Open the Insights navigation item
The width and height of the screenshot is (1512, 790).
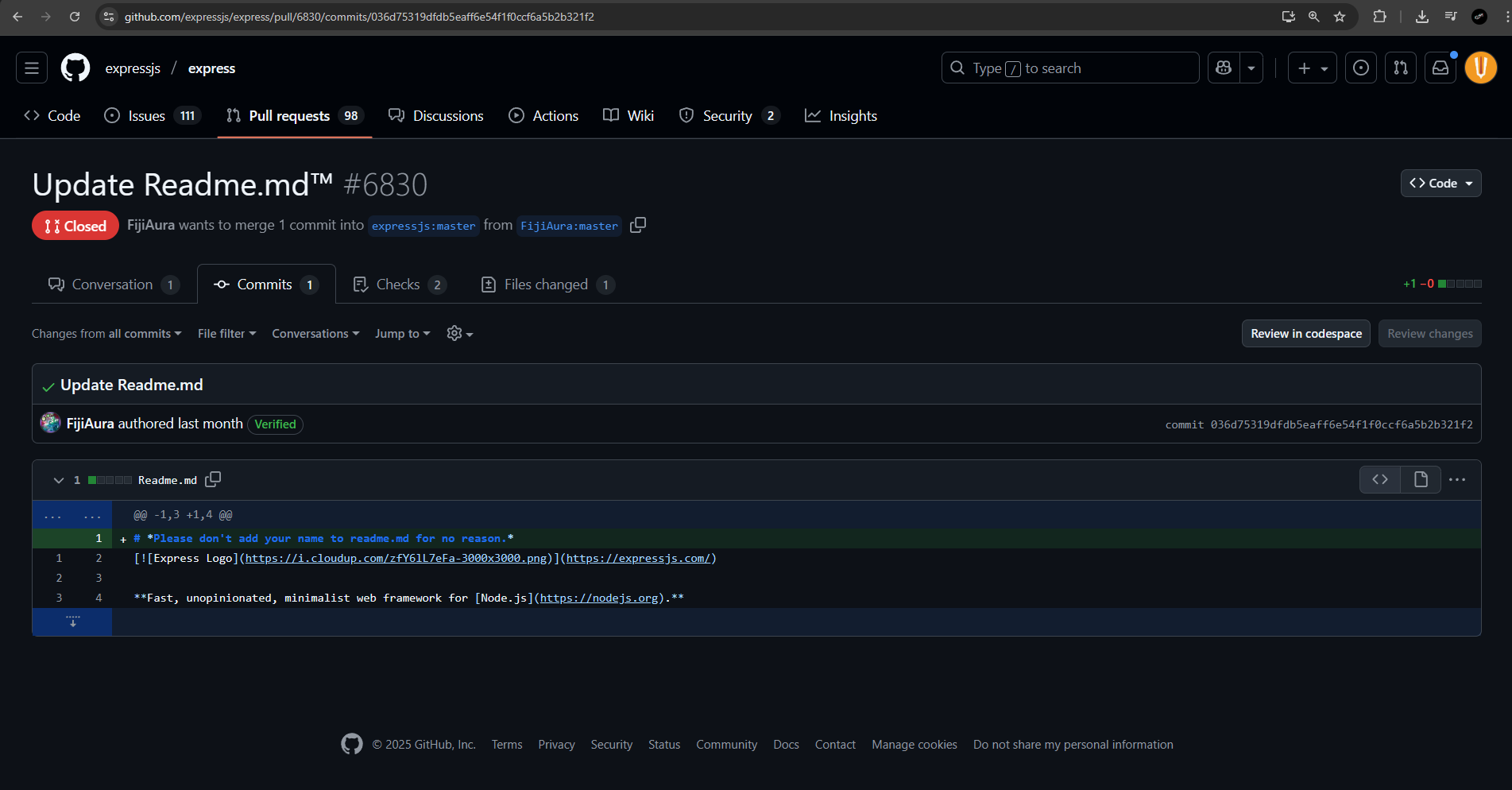coord(841,115)
